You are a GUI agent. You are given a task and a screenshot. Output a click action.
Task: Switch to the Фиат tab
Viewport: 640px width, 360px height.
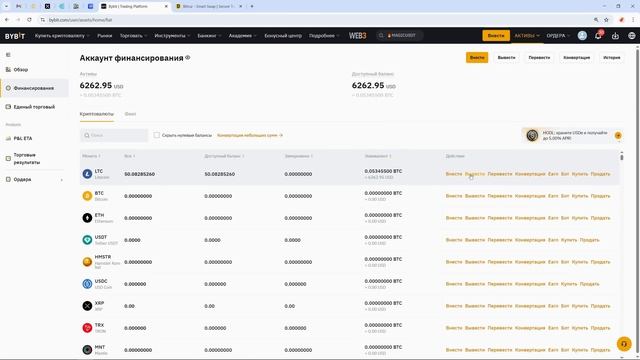(x=130, y=114)
